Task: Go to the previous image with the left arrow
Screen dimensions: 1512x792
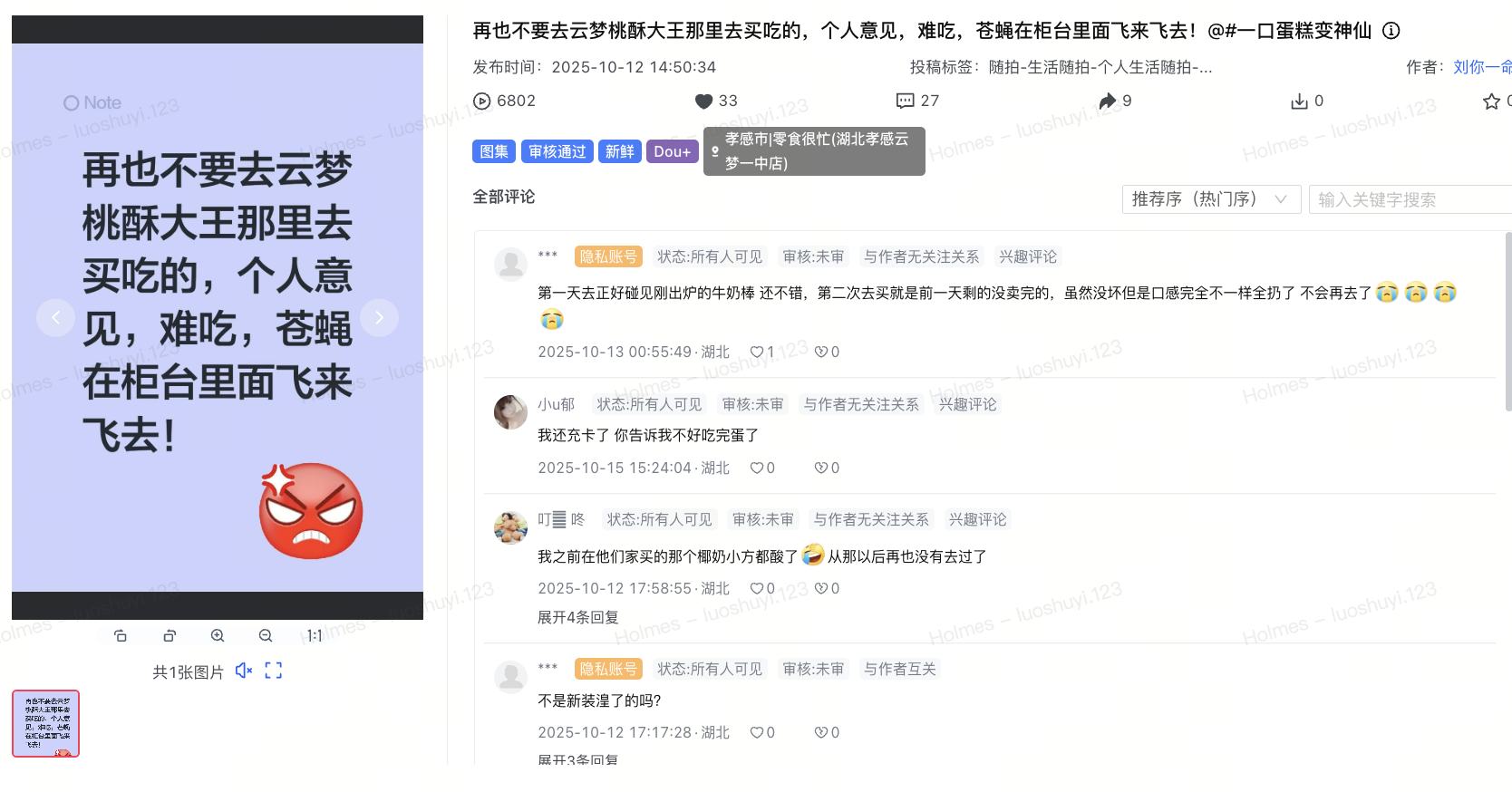Action: pyautogui.click(x=55, y=317)
